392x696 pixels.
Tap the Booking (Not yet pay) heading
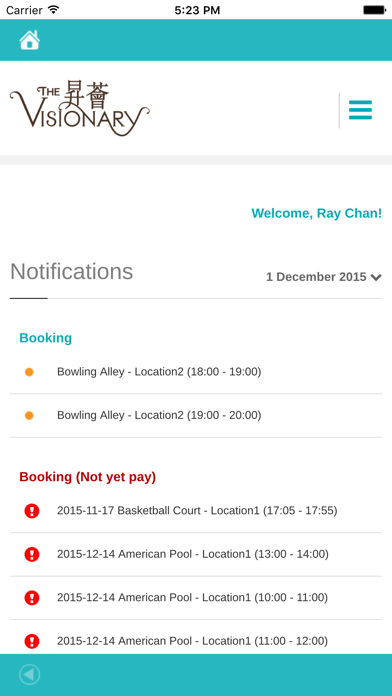tap(87, 477)
